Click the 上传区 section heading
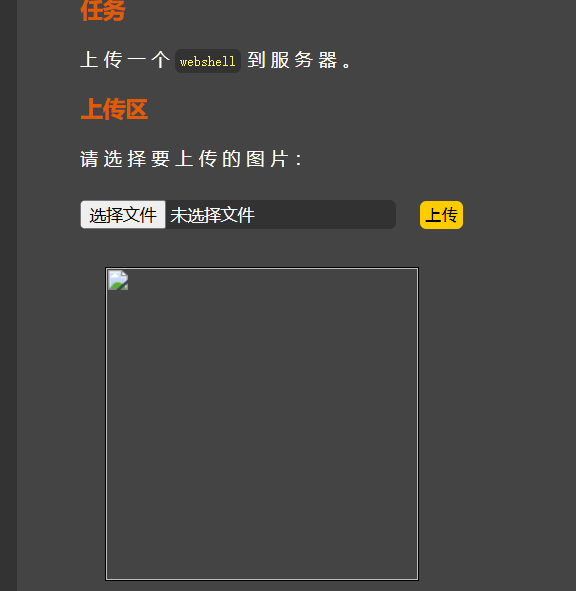The height and width of the screenshot is (591, 576). click(114, 109)
